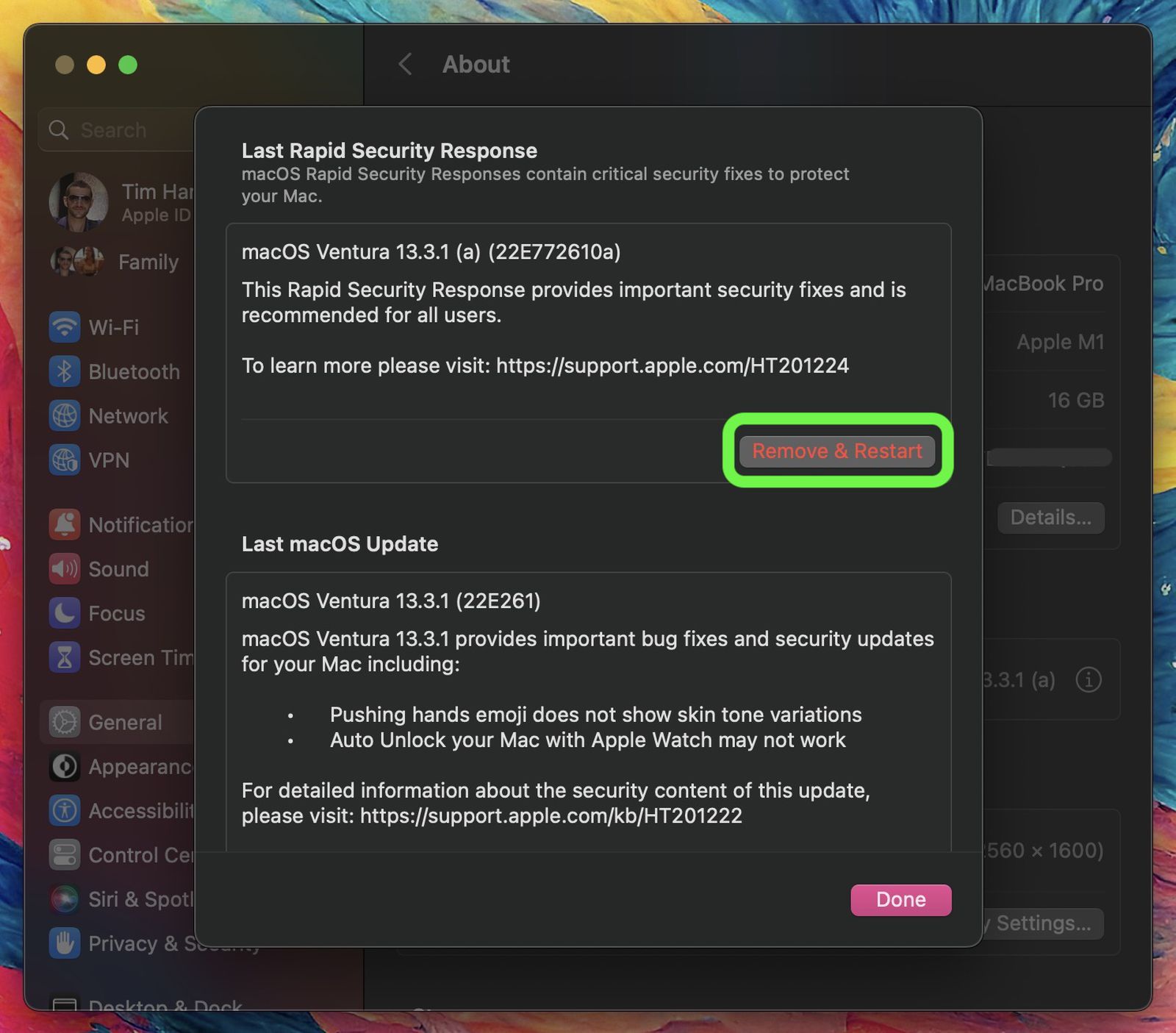
Task: Open General settings via the gear icon
Action: (65, 722)
